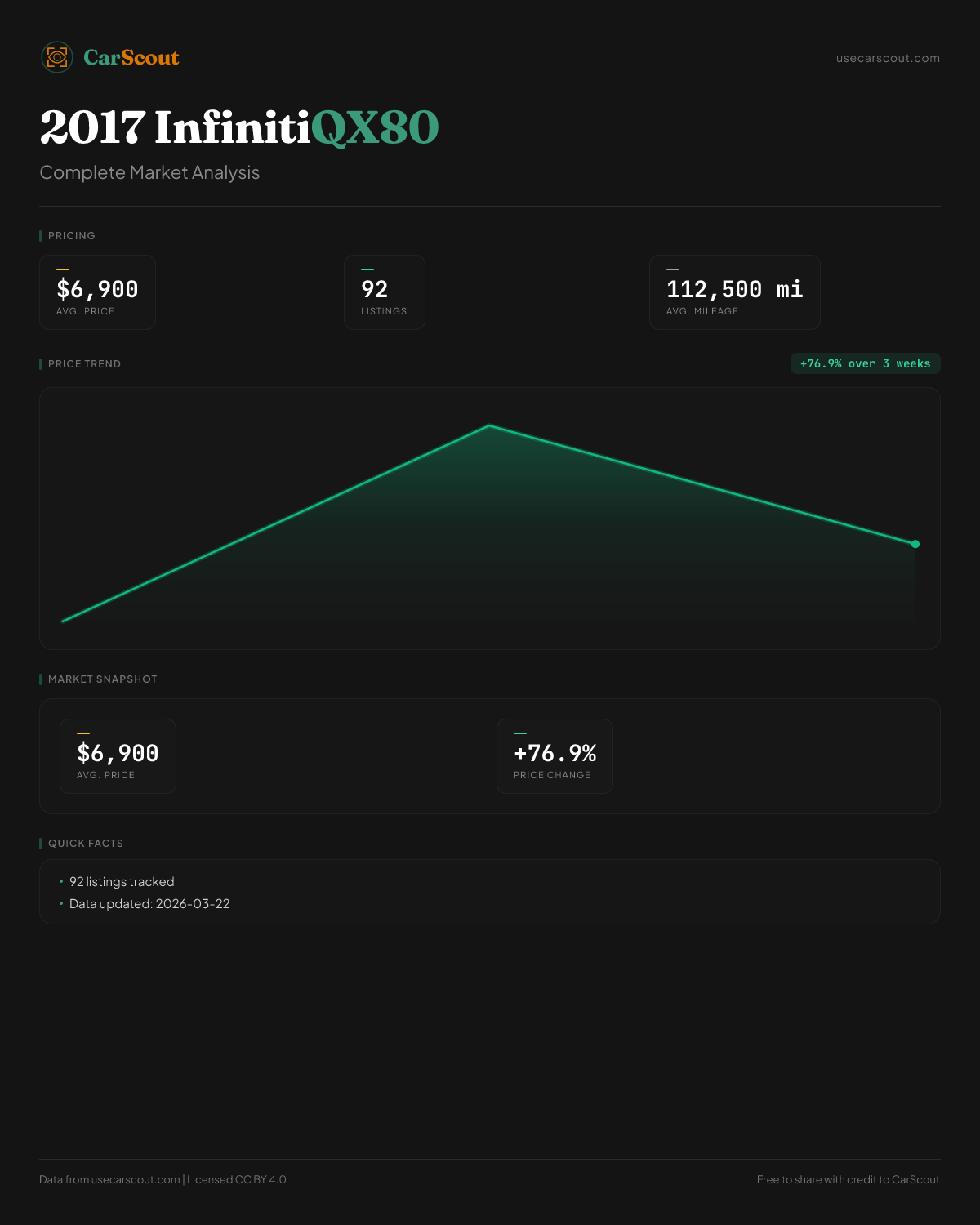Click the 92 listings tracked bullet

tap(122, 882)
